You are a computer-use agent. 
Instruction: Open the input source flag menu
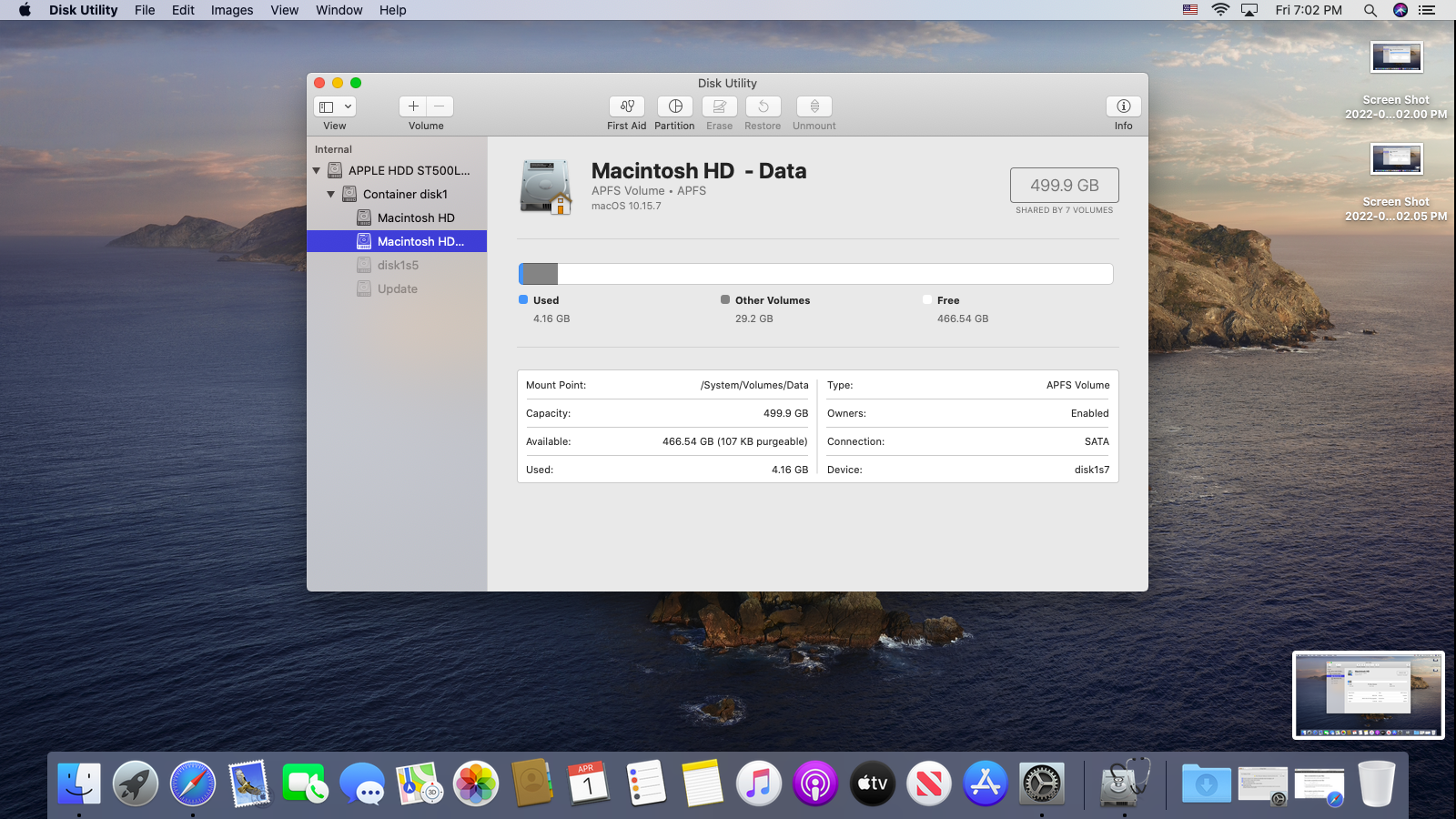pyautogui.click(x=1190, y=10)
